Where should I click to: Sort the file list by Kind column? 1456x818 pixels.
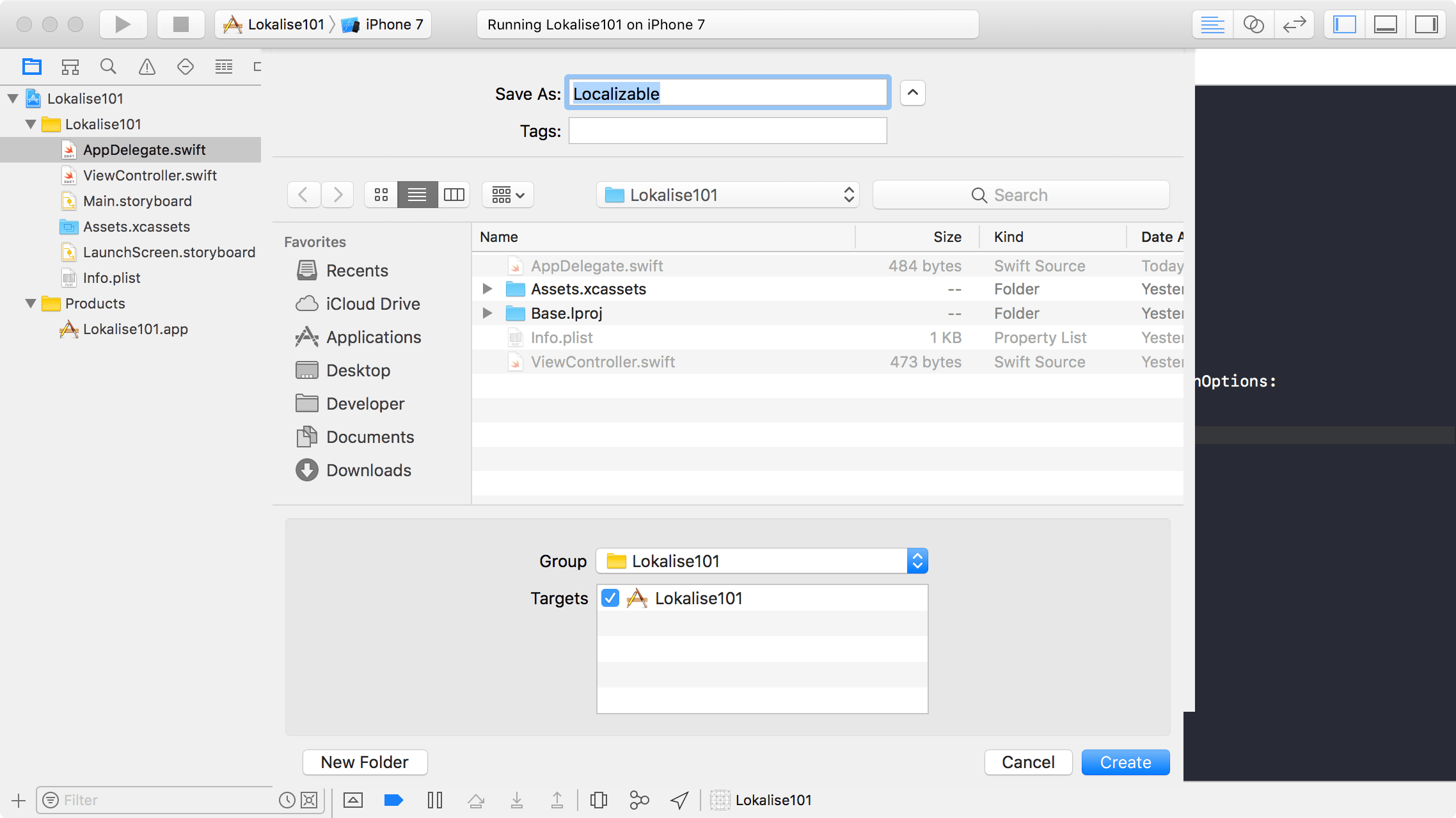(x=1053, y=237)
